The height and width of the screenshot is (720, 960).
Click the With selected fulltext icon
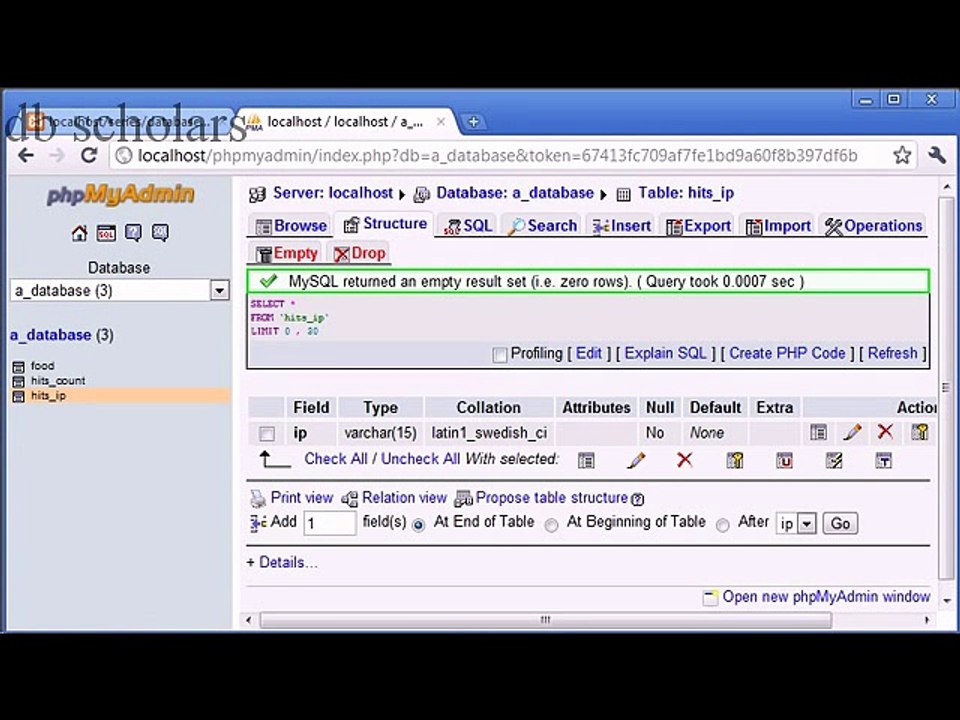point(883,460)
